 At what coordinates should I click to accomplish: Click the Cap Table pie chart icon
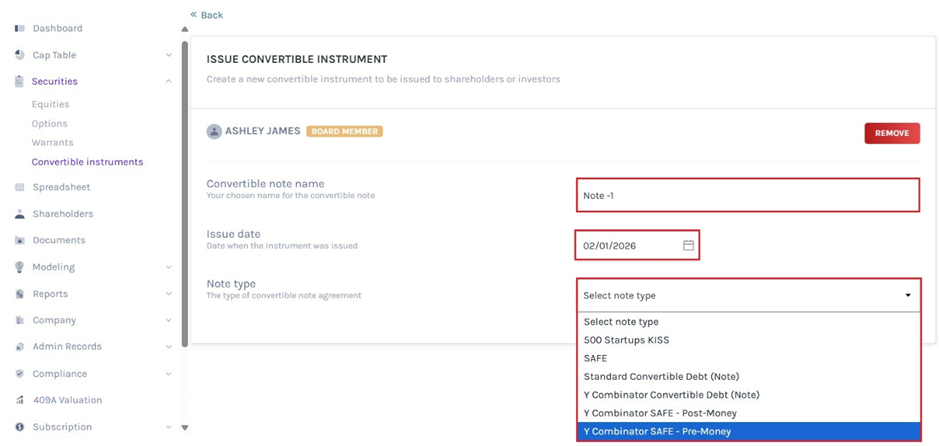(20, 55)
